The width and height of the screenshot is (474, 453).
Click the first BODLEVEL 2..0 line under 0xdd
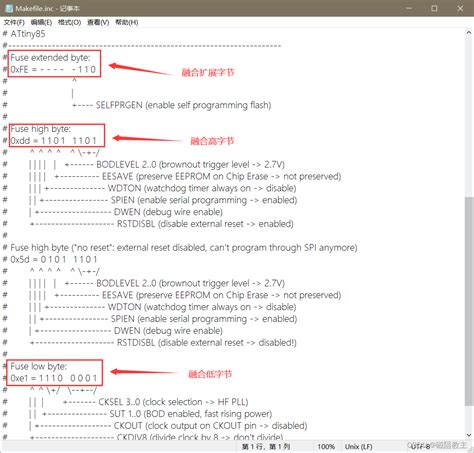tap(175, 165)
